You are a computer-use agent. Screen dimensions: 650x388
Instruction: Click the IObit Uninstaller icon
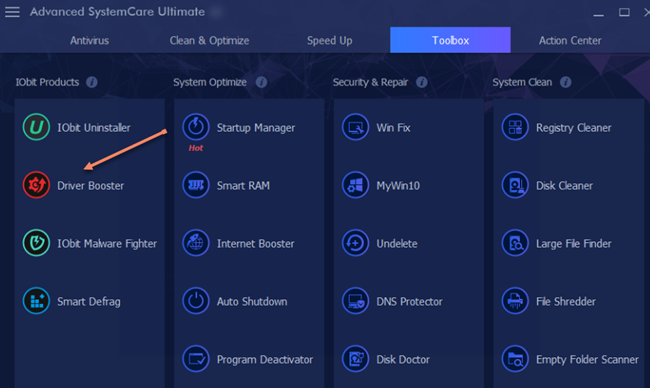[36, 127]
